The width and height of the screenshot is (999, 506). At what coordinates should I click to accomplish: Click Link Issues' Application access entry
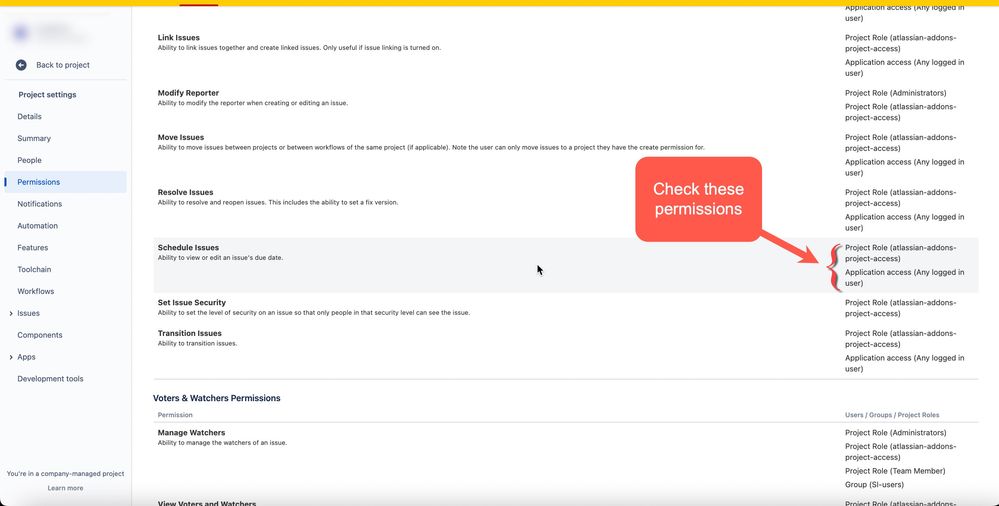[905, 68]
